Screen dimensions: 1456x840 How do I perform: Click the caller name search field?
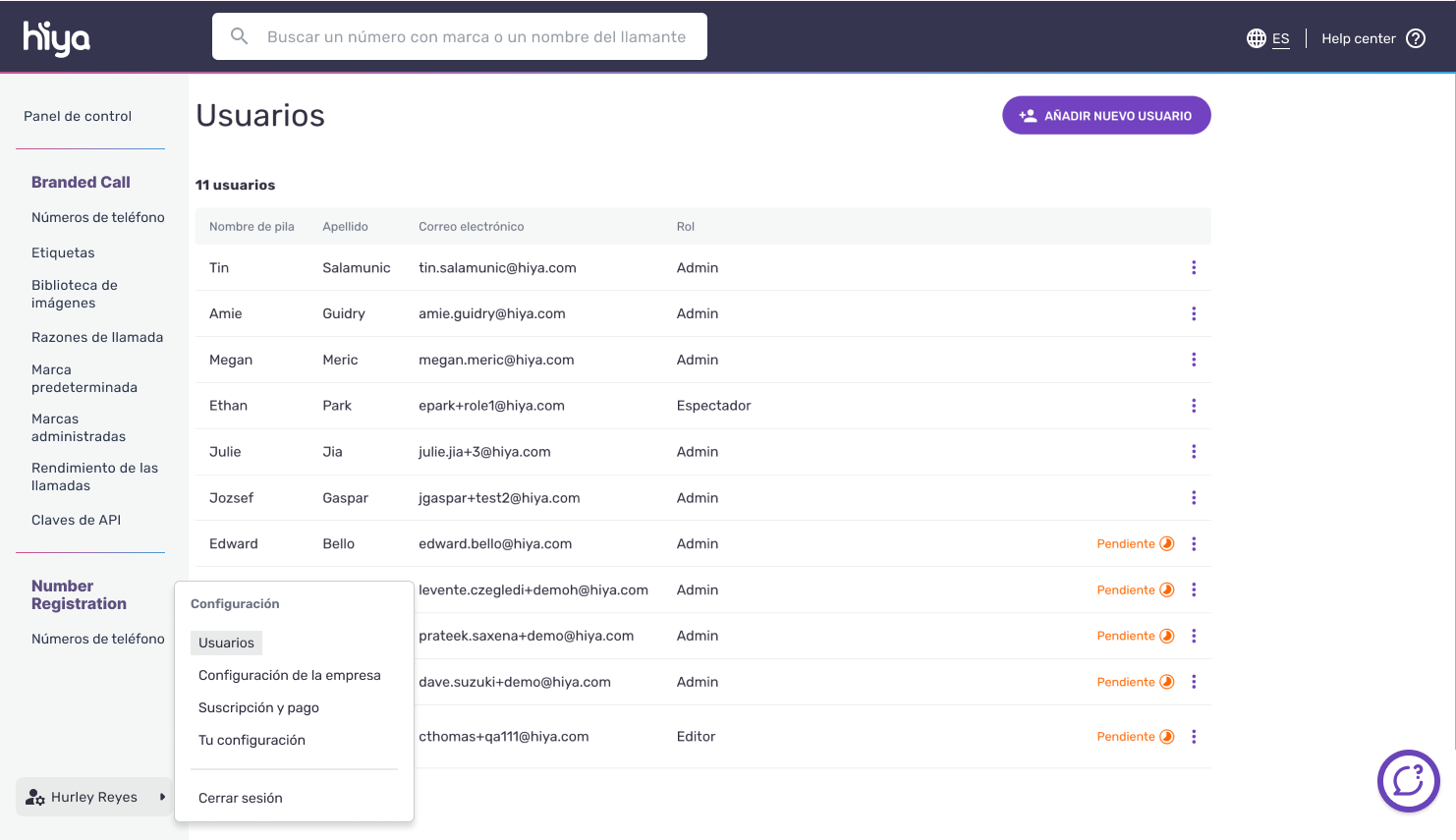(x=476, y=36)
